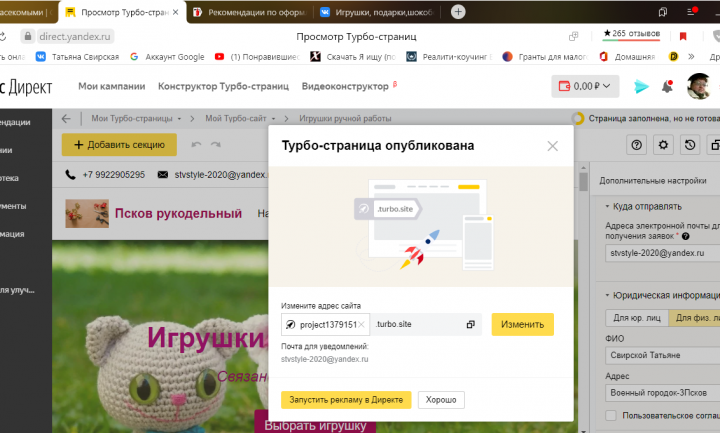Screen dimensions: 720x433
Task: Click the Хорошо button
Action: click(441, 399)
